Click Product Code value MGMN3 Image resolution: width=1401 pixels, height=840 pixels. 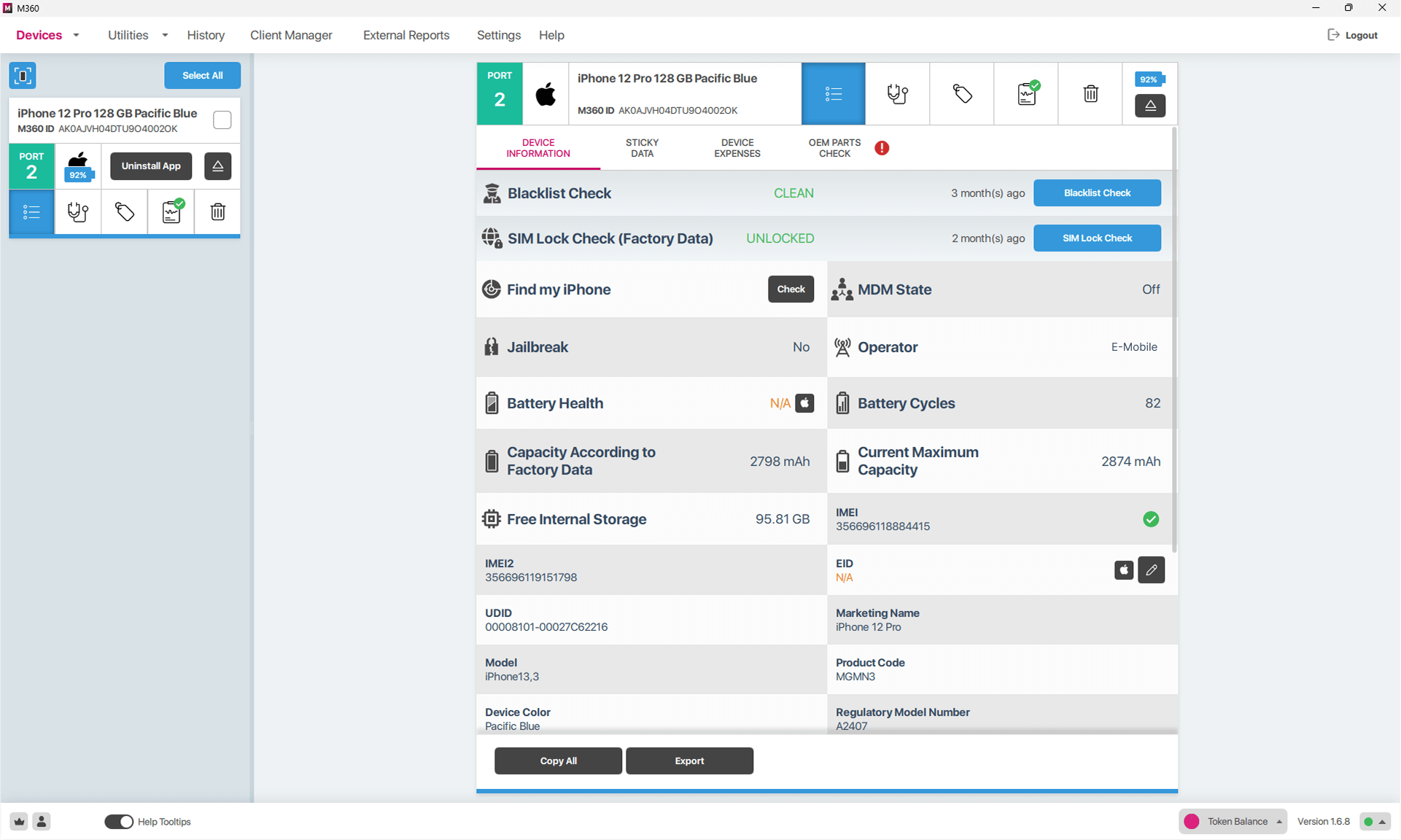point(855,677)
